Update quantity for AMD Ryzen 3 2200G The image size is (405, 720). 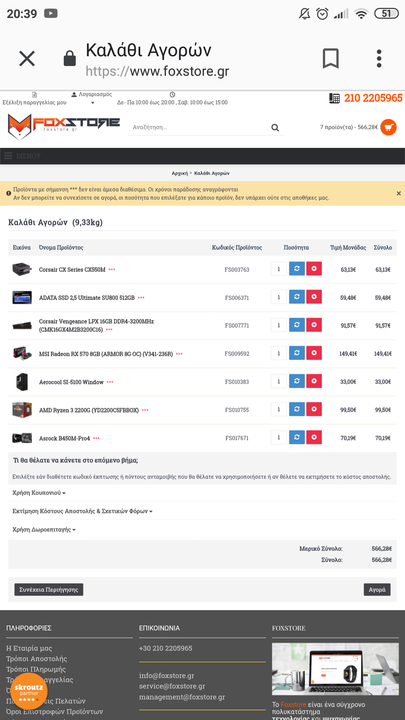(x=297, y=409)
